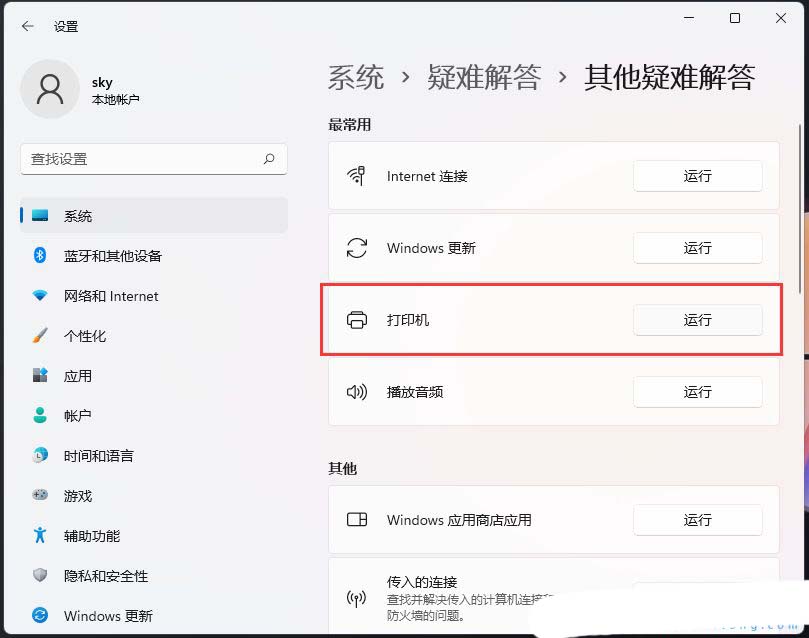The width and height of the screenshot is (809, 638).
Task: Open 游戏 settings via the Xbox icon
Action: coord(39,496)
